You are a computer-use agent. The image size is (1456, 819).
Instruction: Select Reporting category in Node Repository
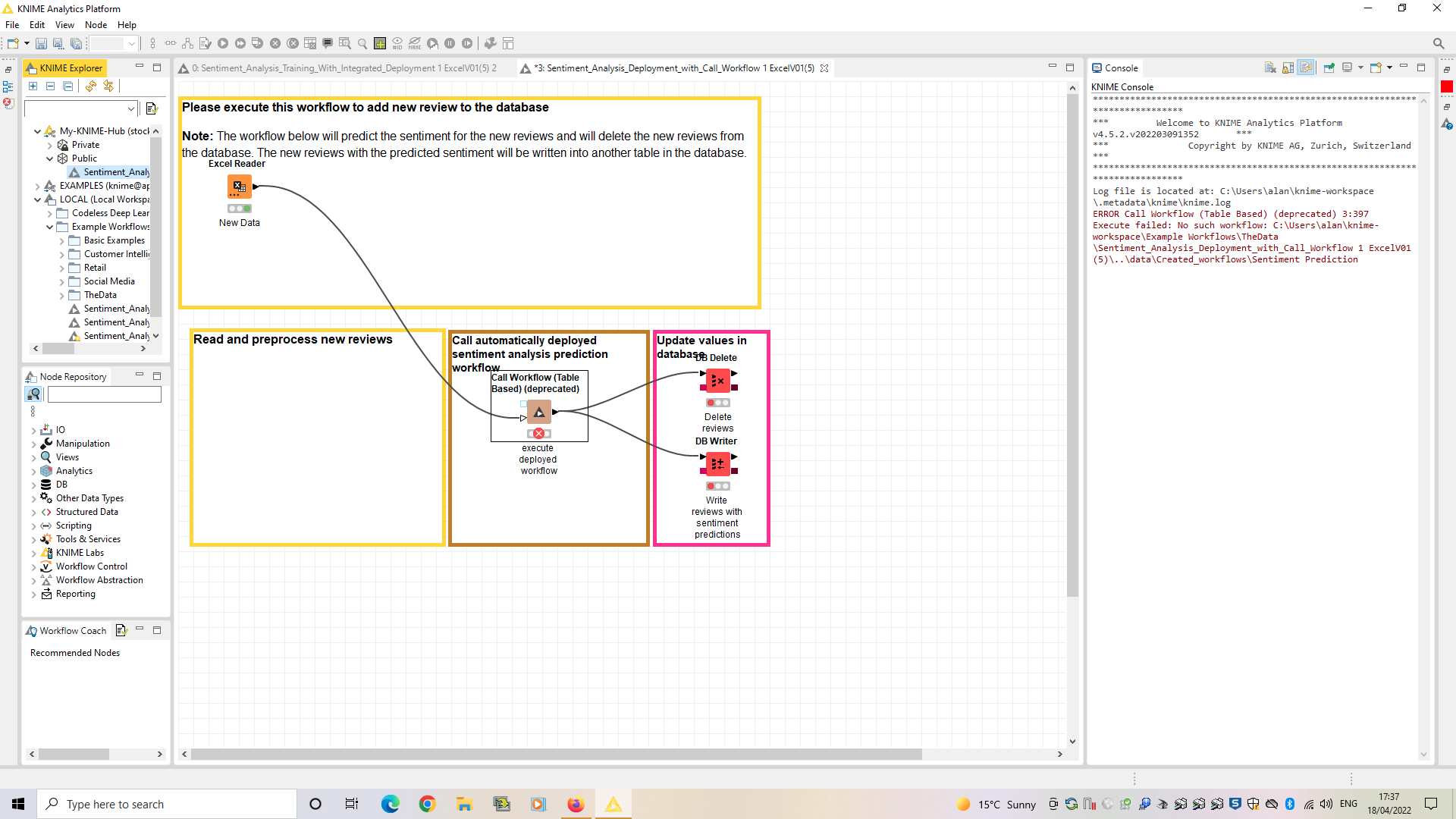click(x=75, y=594)
